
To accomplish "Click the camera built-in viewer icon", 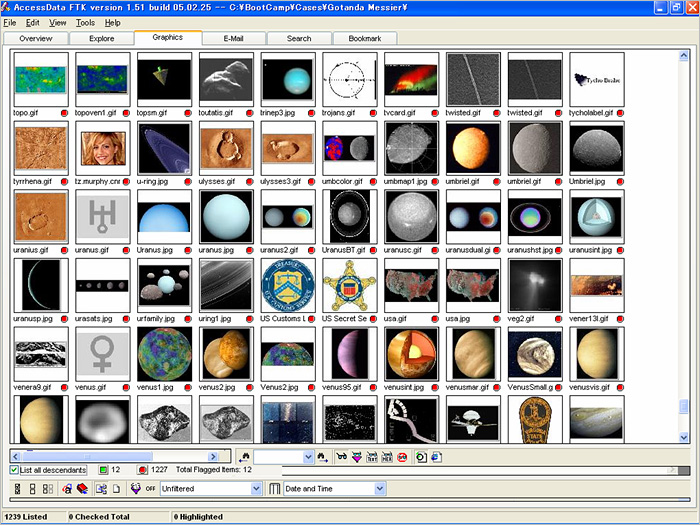I will (x=421, y=457).
